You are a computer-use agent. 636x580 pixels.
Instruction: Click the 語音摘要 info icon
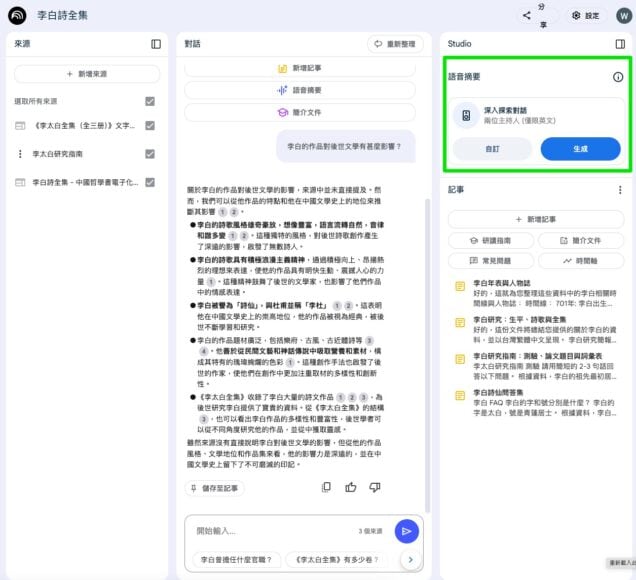tap(617, 77)
